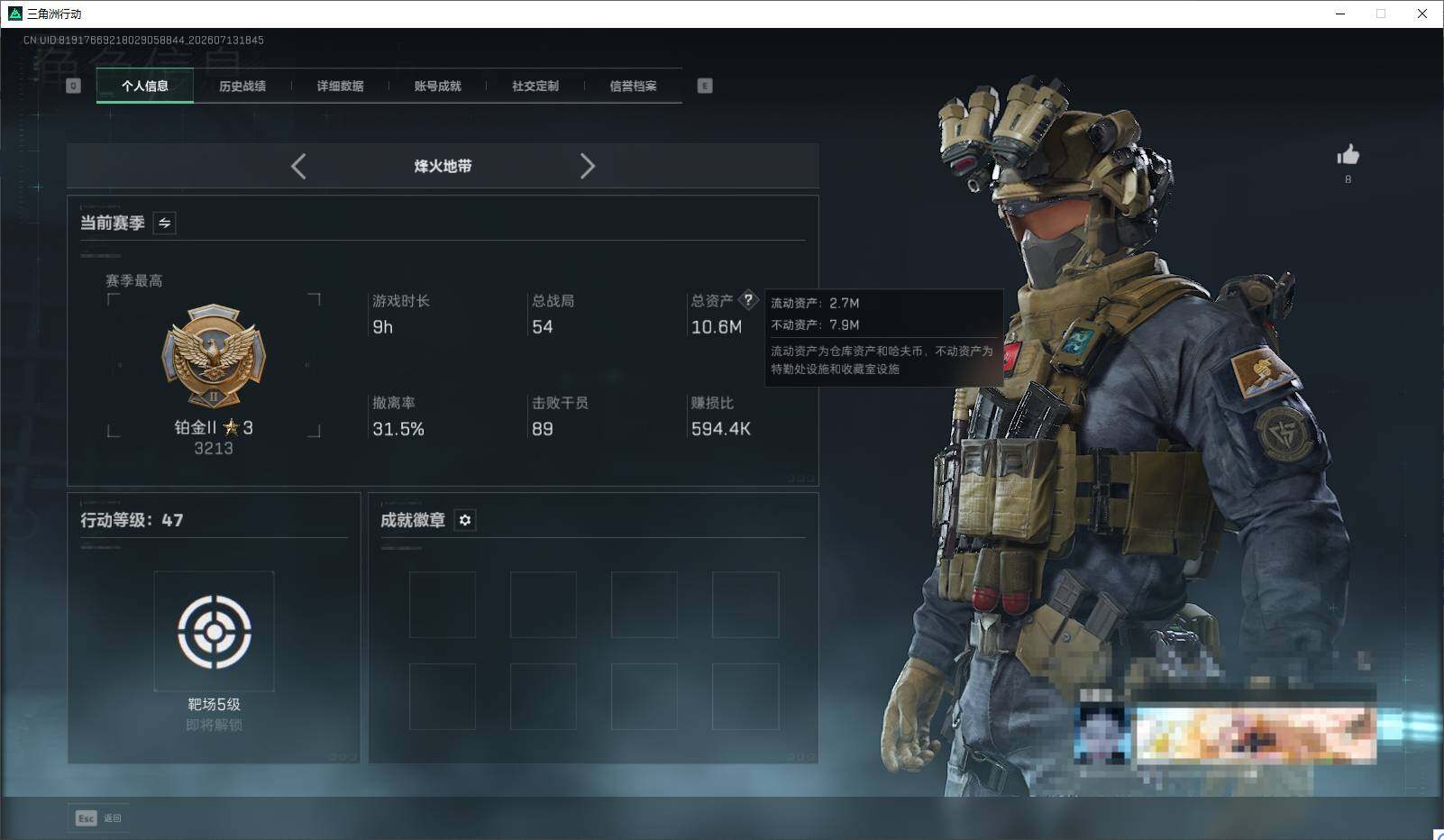Select the first empty badge slot, top row

pos(443,605)
